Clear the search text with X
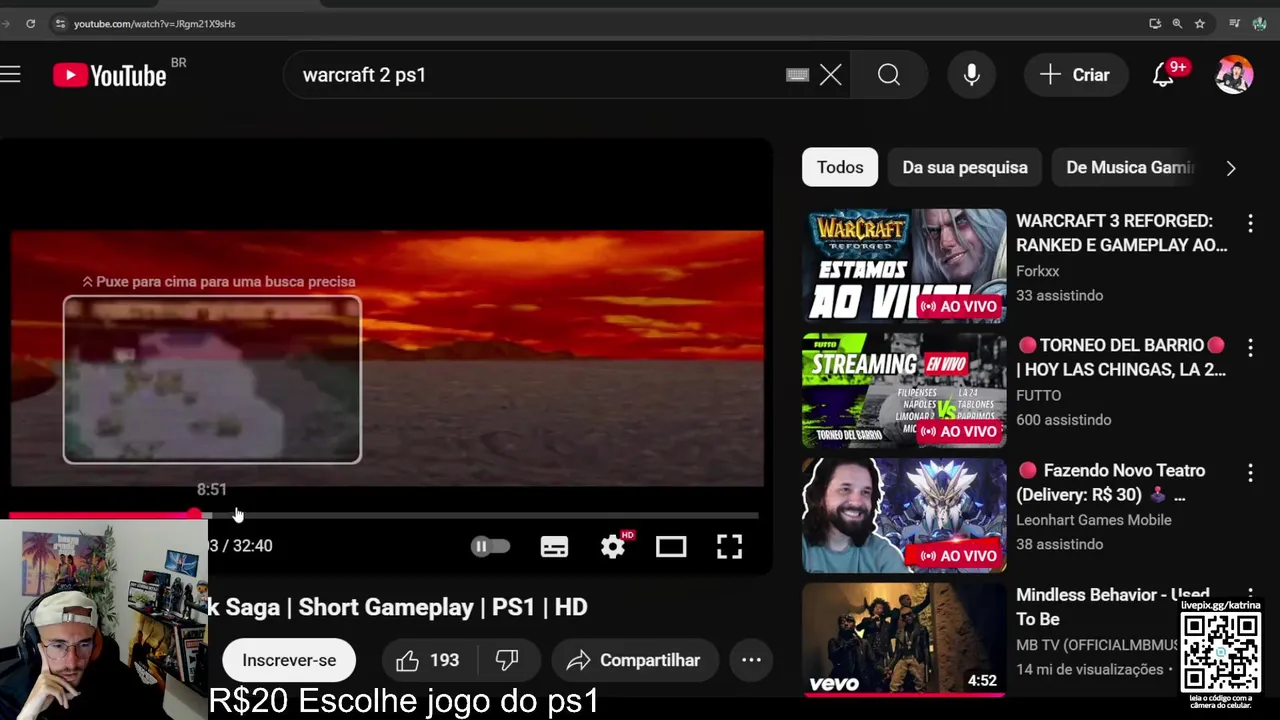The image size is (1280, 720). [831, 75]
